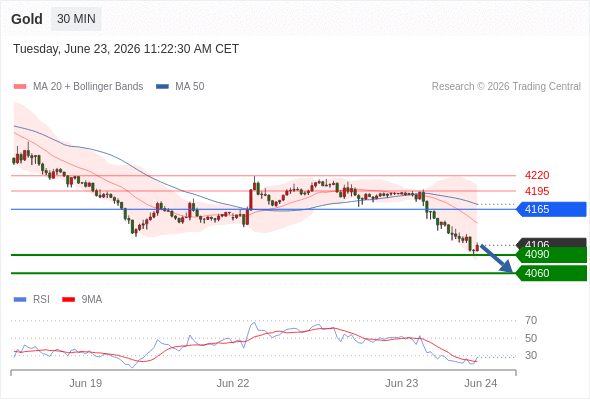Click the Jun 22 date axis label

point(233,383)
